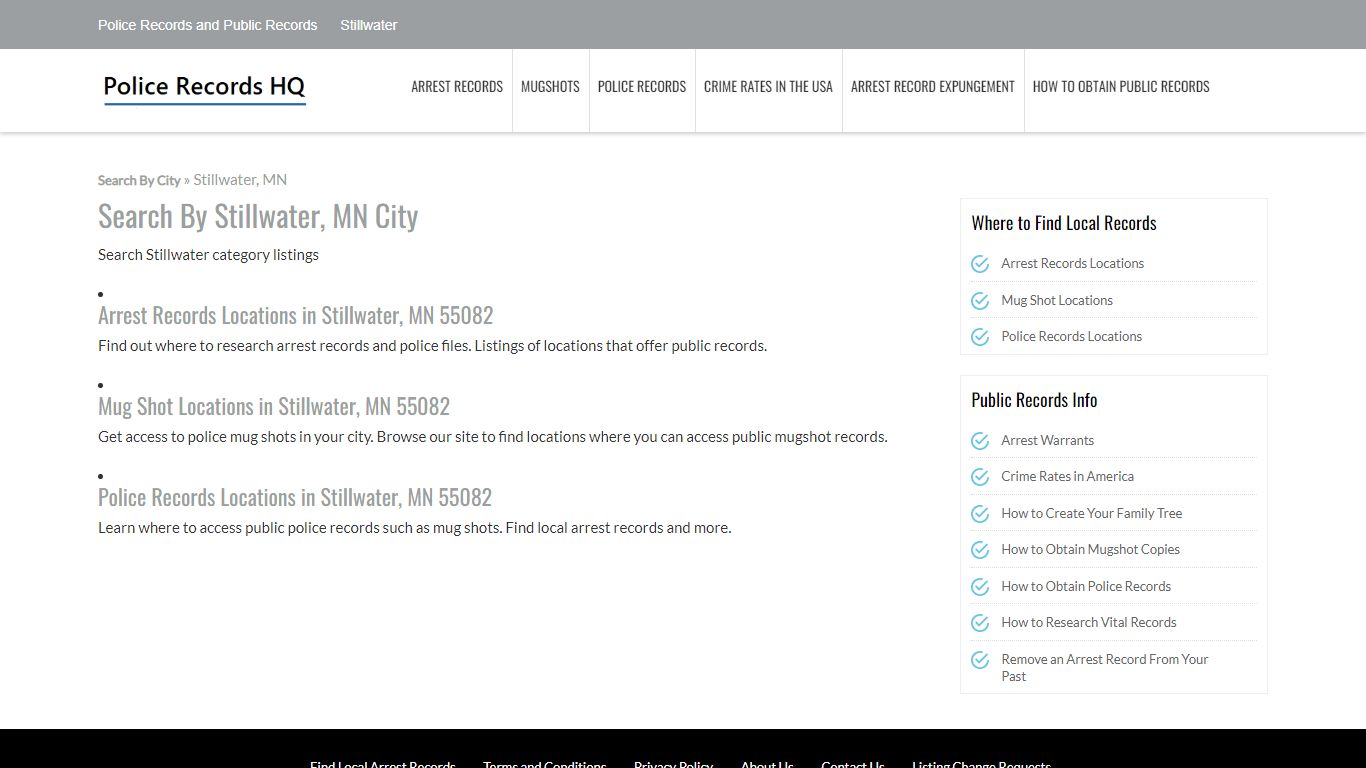Open Crime Rates in America sidebar link

pos(1067,477)
